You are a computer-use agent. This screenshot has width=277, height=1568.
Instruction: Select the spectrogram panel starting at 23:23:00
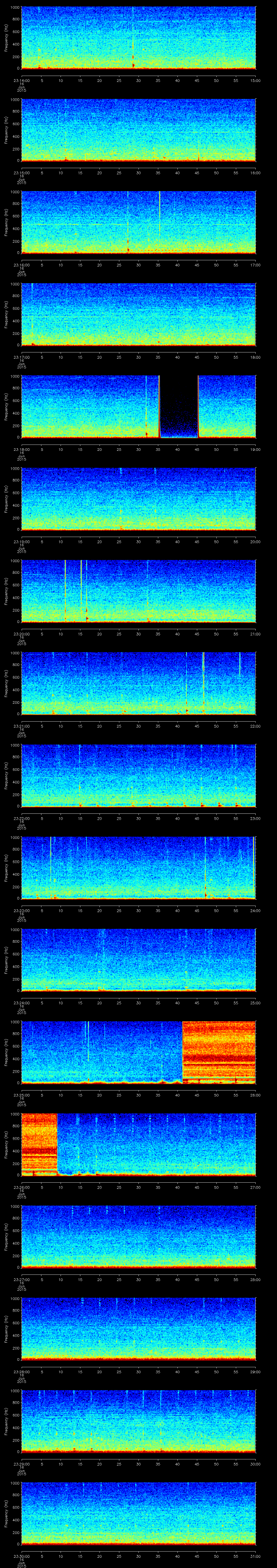tap(138, 868)
